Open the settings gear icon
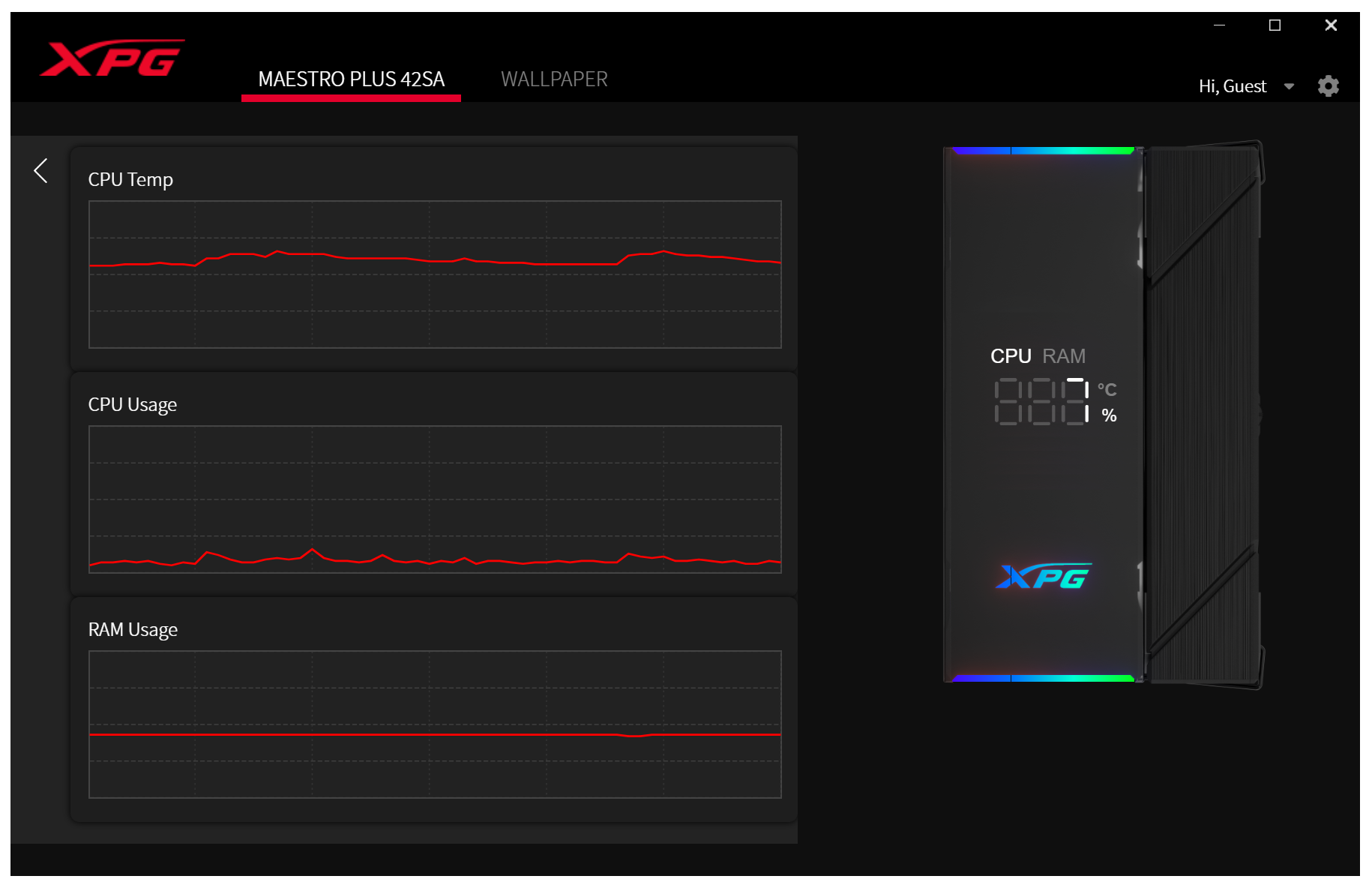1372x885 pixels. click(1328, 86)
